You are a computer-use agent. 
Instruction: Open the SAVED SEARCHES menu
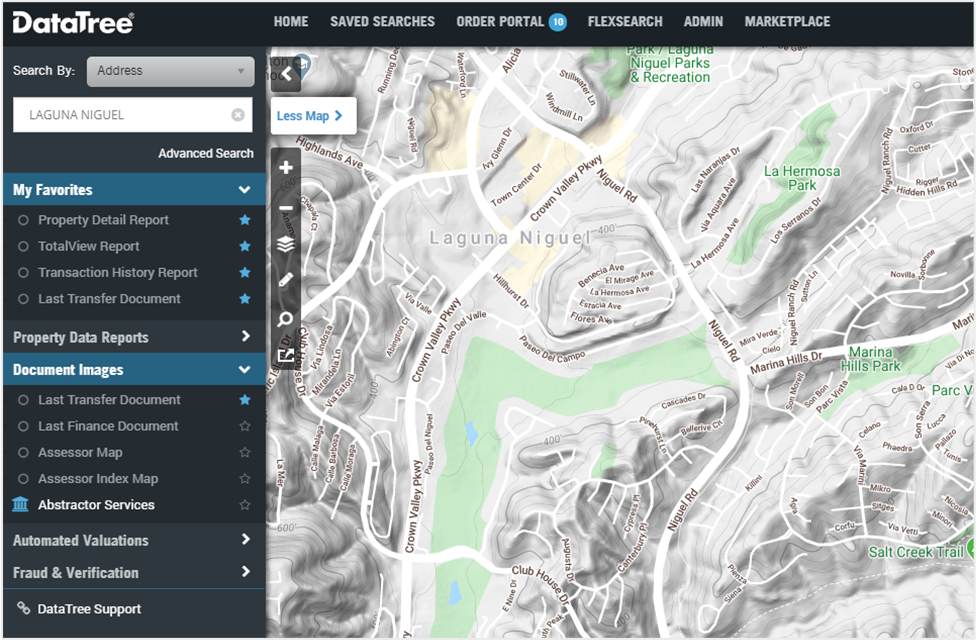tap(382, 21)
